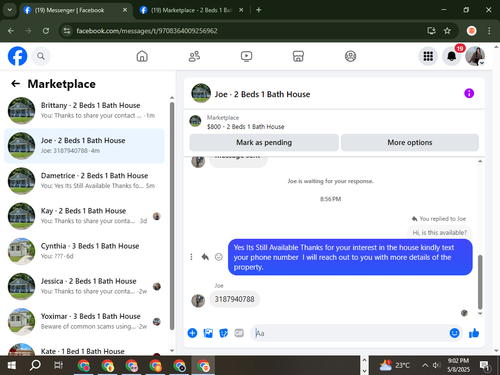Open Task View on the taskbar
The width and height of the screenshot is (500, 375).
pyautogui.click(x=58, y=366)
